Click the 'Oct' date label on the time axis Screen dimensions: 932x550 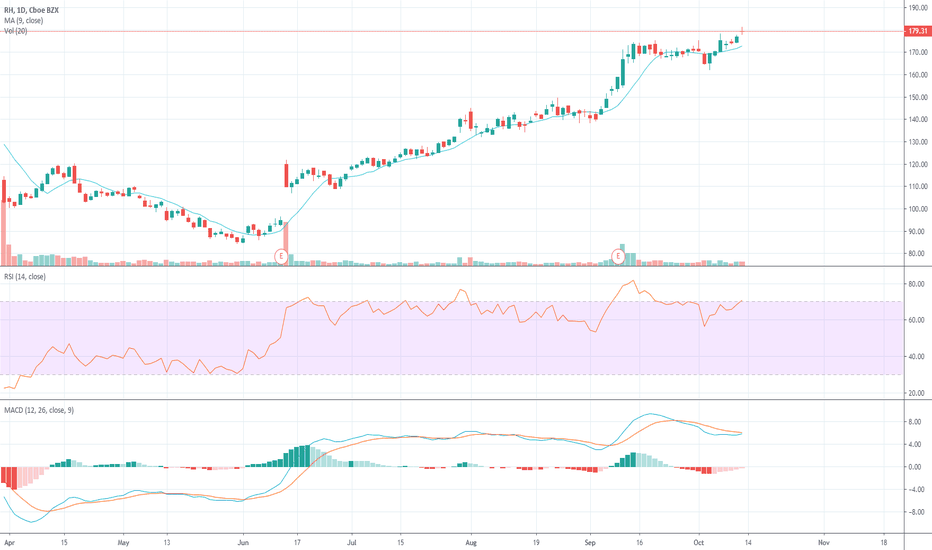pos(699,543)
